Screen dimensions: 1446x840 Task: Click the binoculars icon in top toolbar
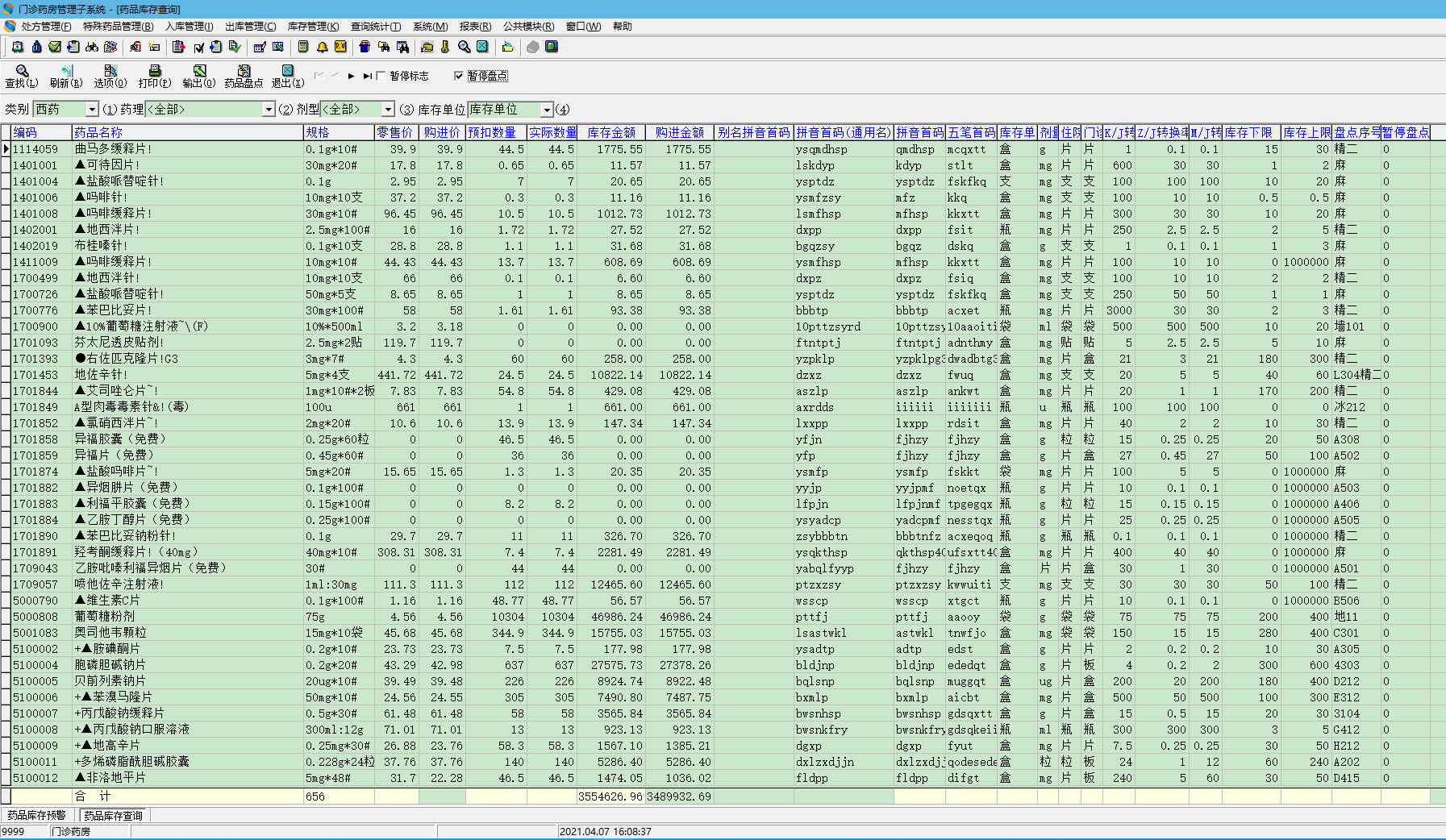(92, 47)
